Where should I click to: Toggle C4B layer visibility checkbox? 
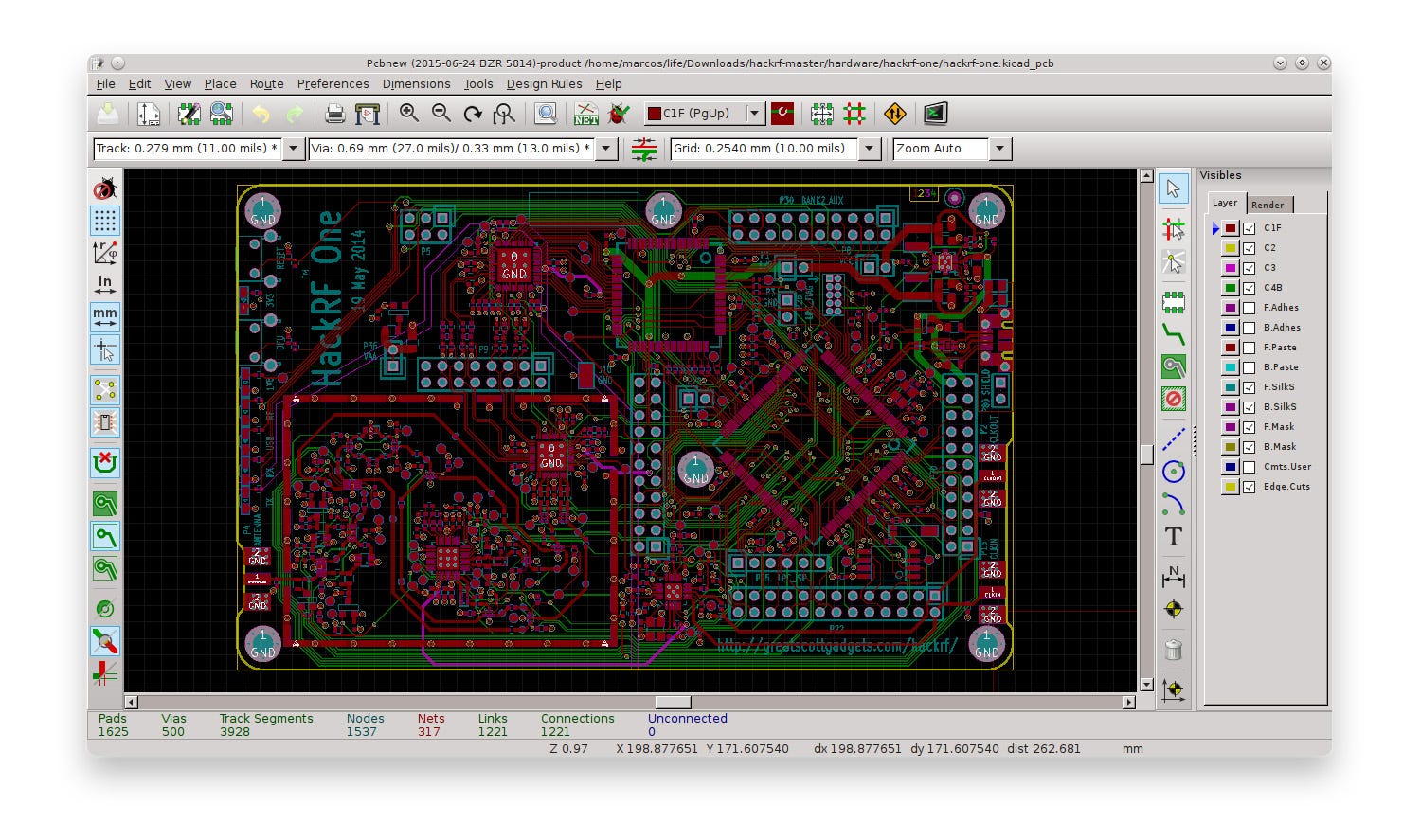pyautogui.click(x=1250, y=288)
